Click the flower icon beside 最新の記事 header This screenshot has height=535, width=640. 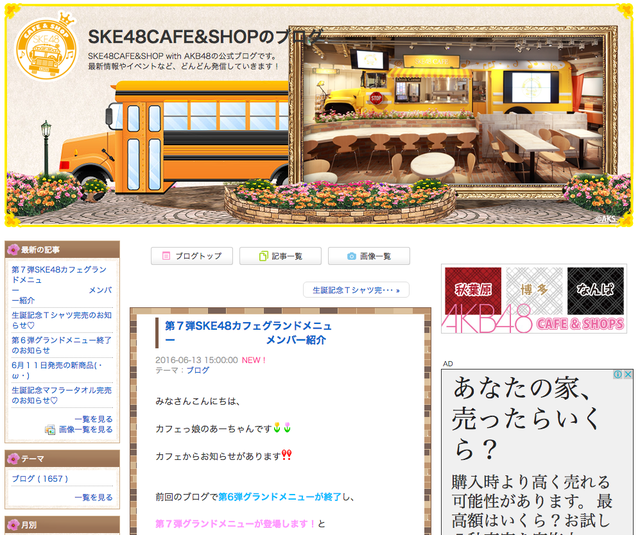coord(13,249)
